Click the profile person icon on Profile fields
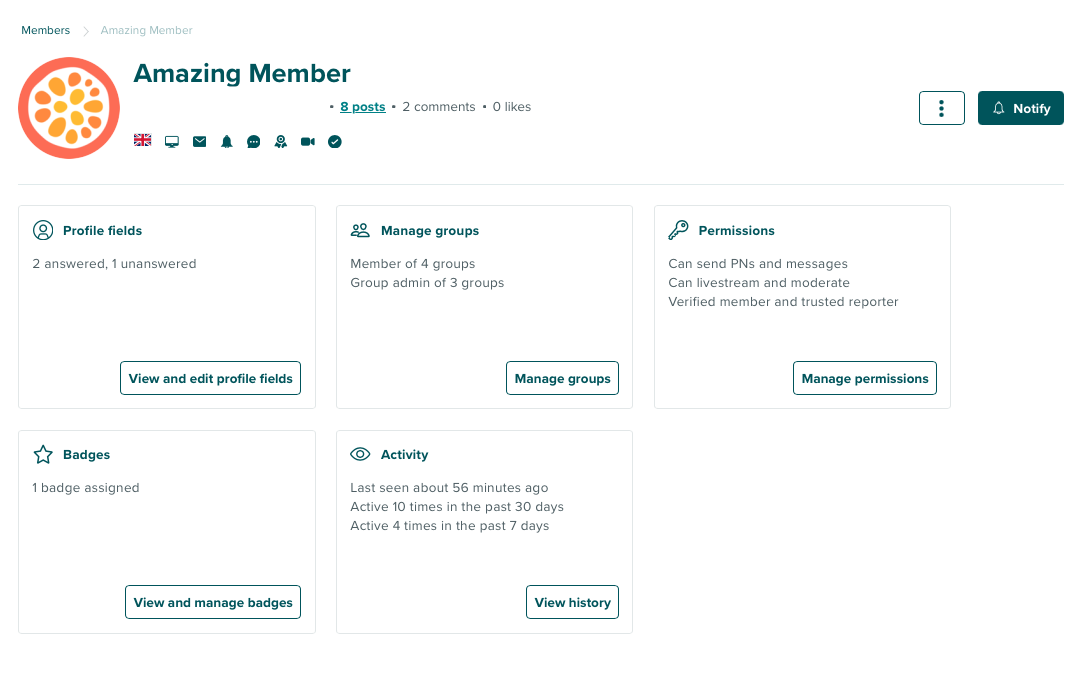This screenshot has height=681, width=1089. [43, 229]
